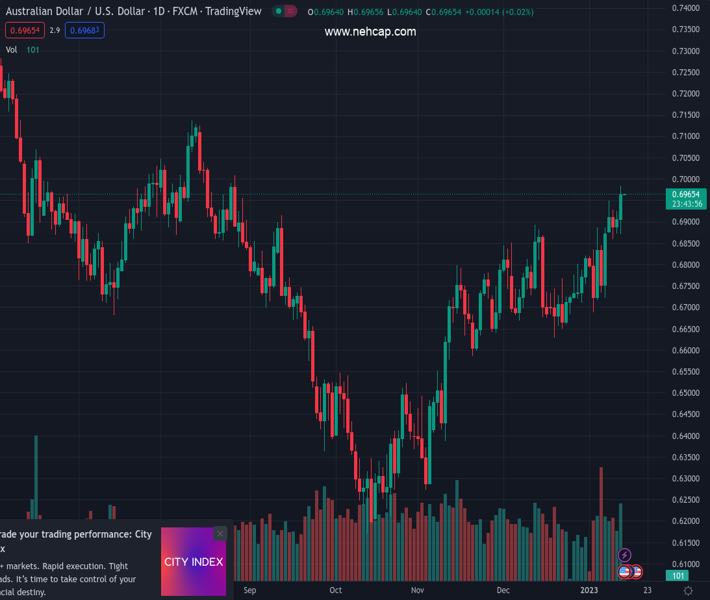Click the green volume value 101 on axis
This screenshot has height=600, width=710.
pyautogui.click(x=678, y=576)
